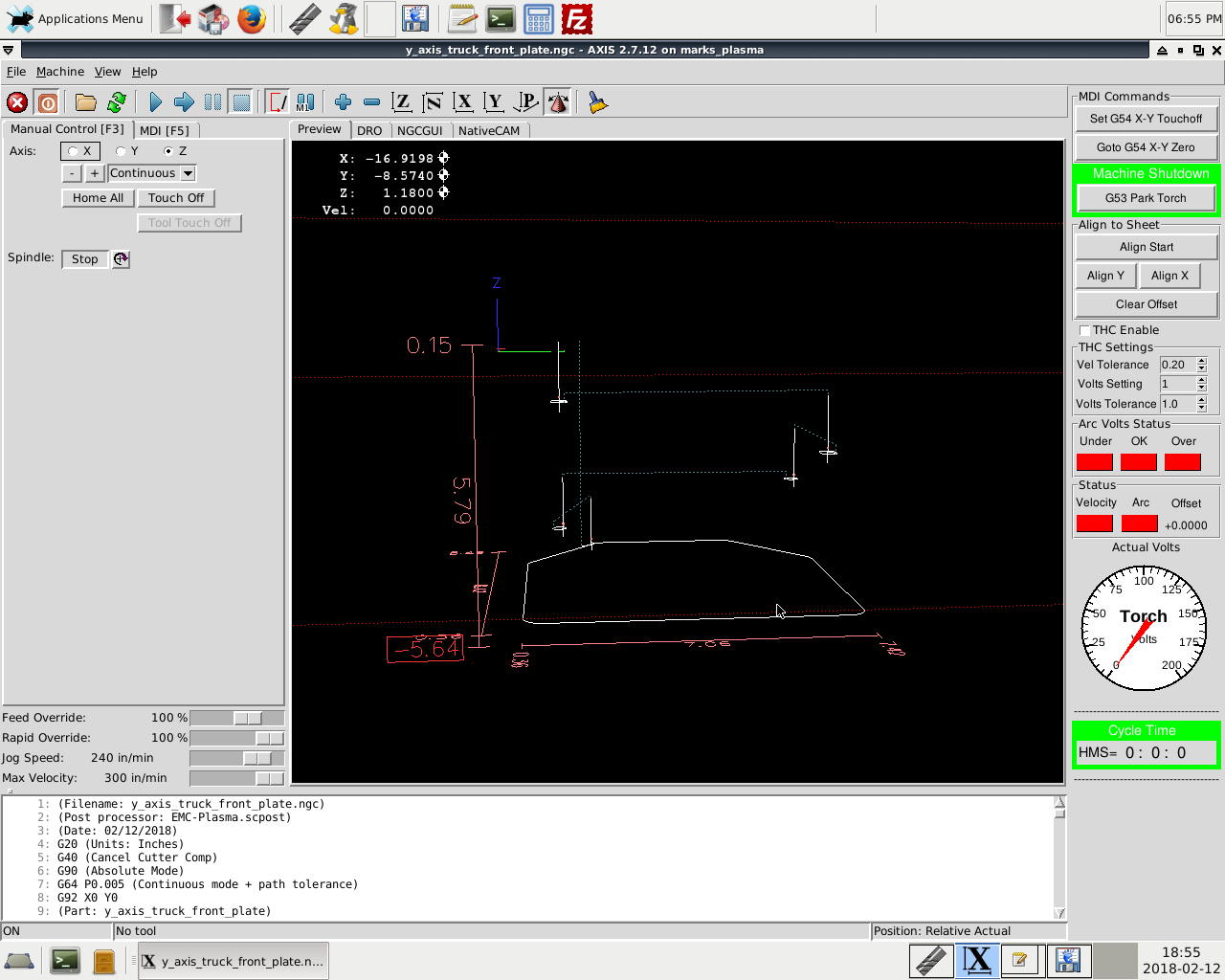Increase the Vel Tolerance value
1225x980 pixels.
point(1202,361)
